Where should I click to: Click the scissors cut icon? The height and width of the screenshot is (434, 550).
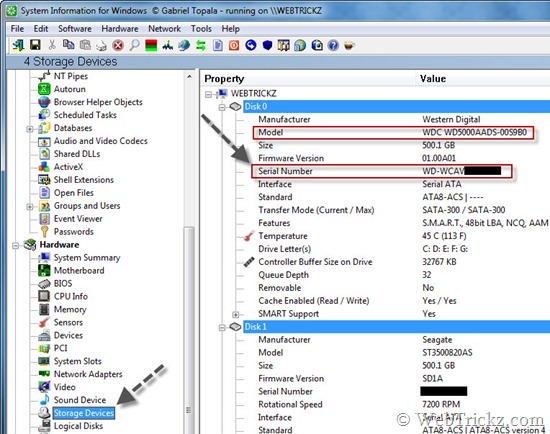click(x=52, y=45)
